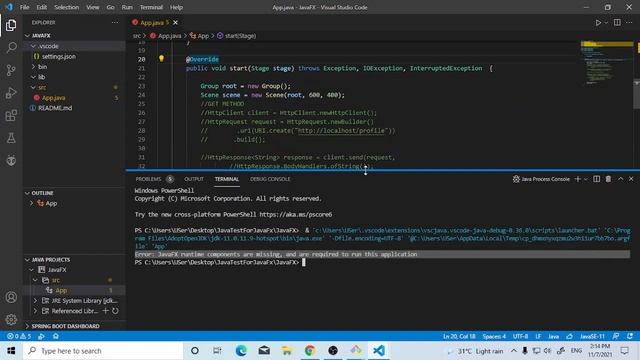Open the new terminal launch profile dropdown
The width and height of the screenshot is (640, 360).
coord(586,179)
